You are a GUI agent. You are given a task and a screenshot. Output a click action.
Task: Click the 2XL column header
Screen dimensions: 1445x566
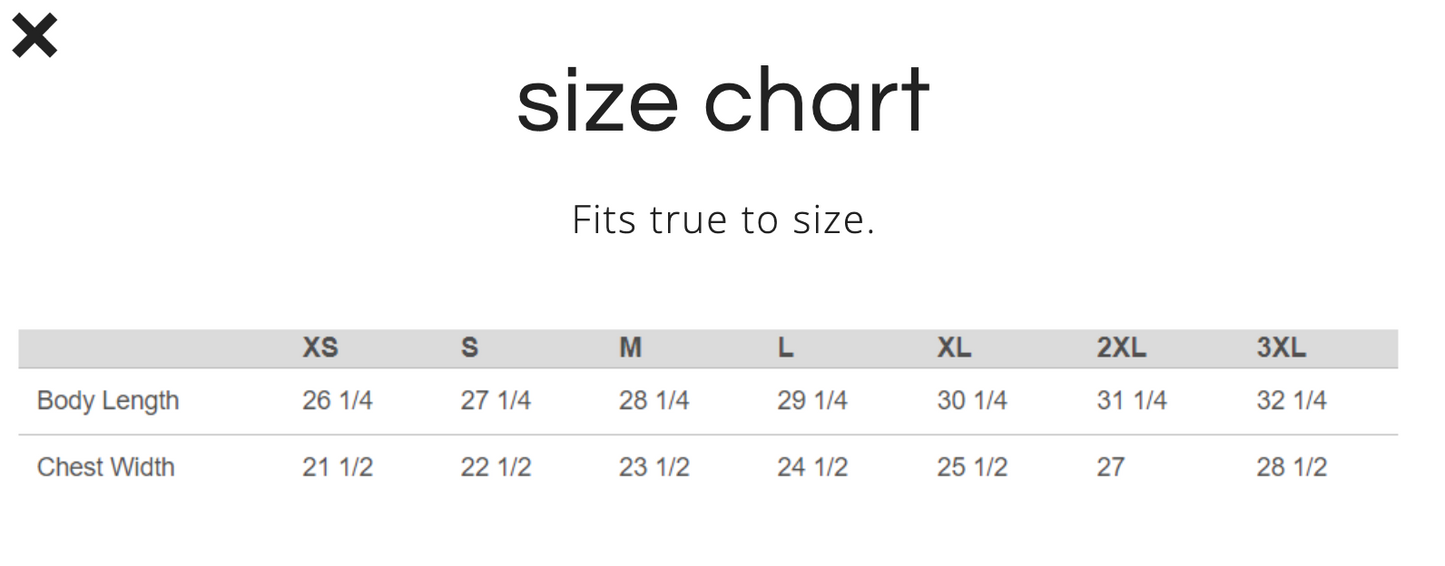(1121, 348)
